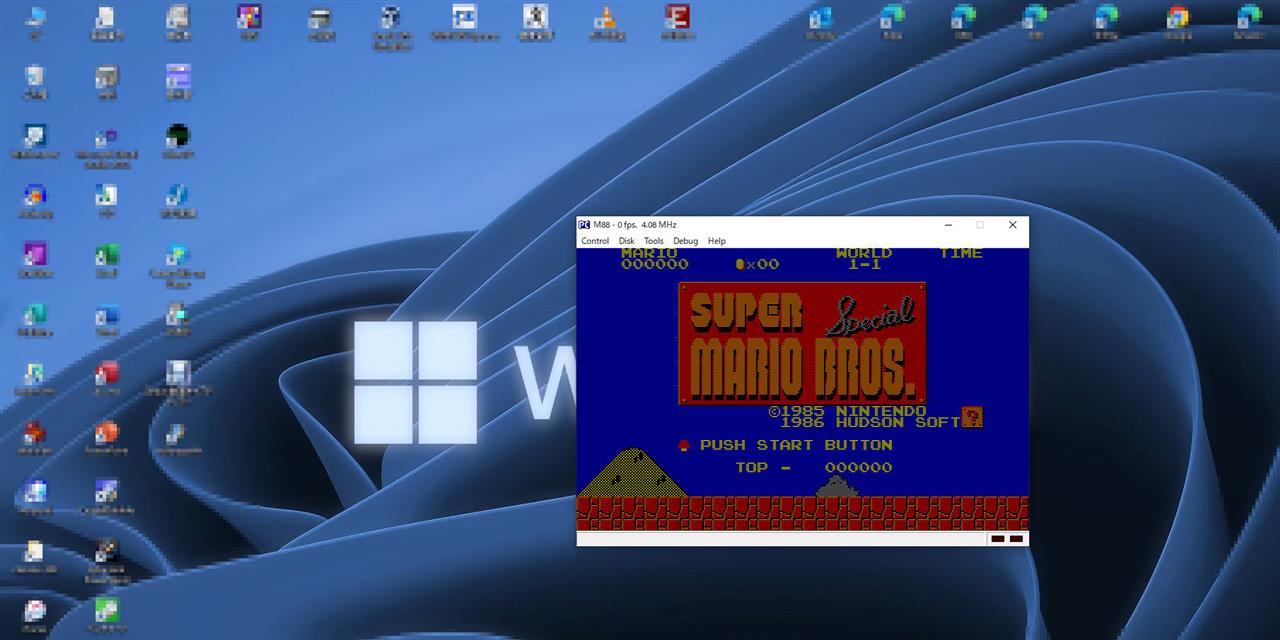Minimize the M88 emulator window

tap(948, 225)
